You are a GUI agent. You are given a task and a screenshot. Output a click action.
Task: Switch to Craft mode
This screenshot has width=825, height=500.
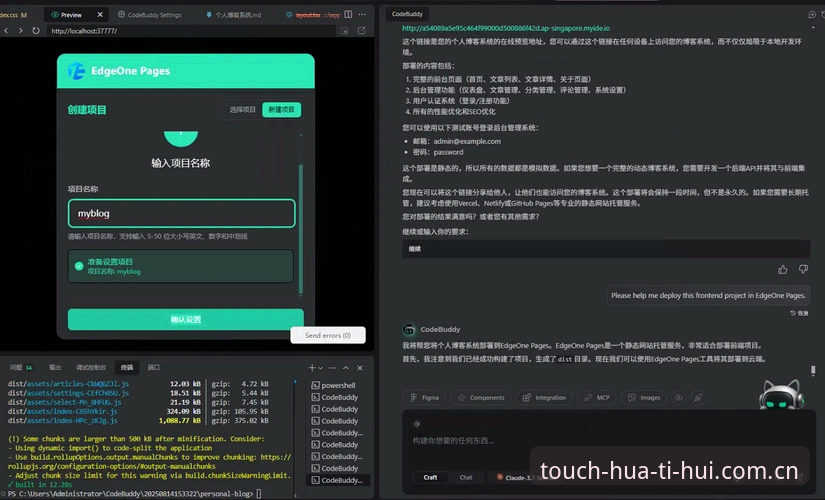click(430, 477)
